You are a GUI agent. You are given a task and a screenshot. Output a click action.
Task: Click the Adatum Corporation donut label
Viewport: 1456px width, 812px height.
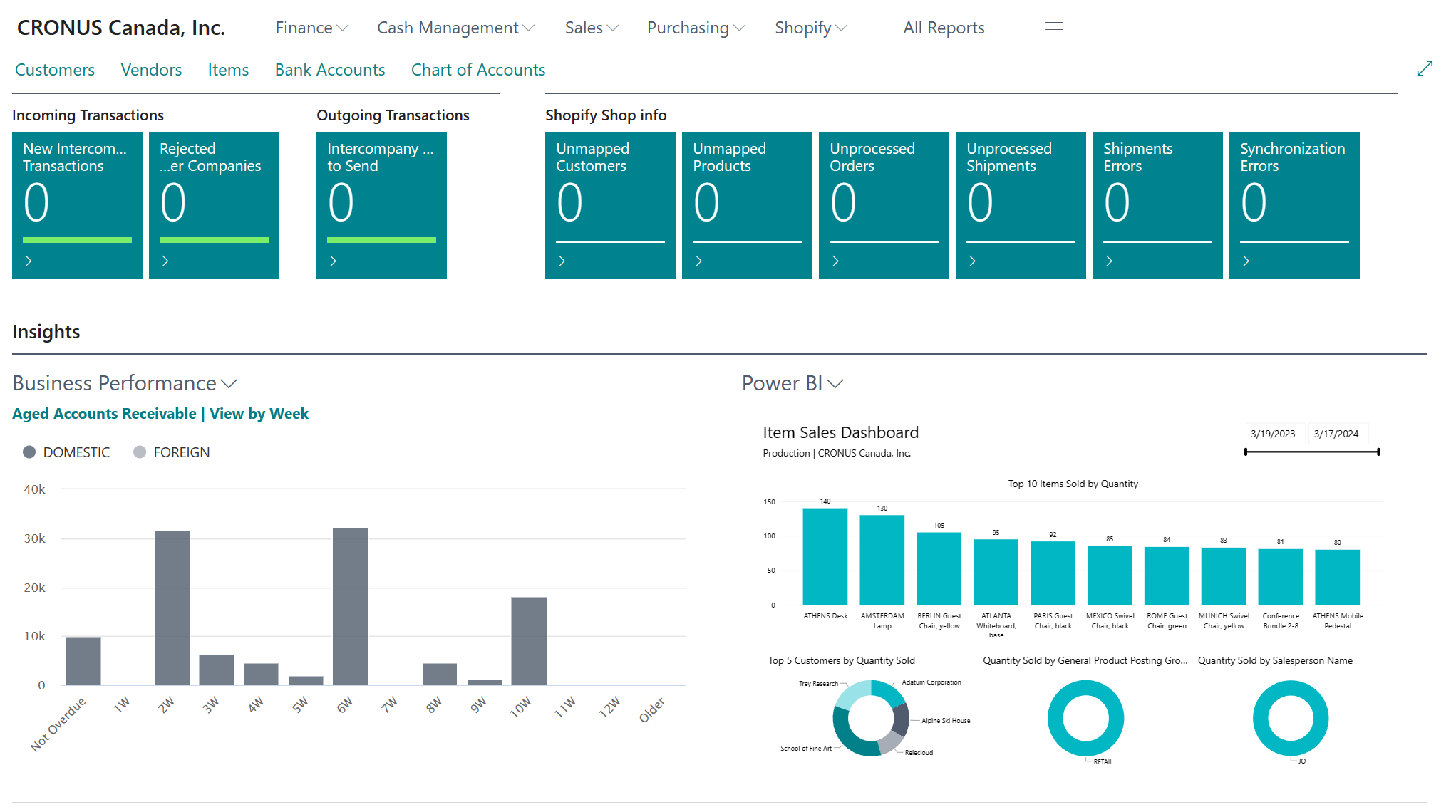[x=931, y=682]
